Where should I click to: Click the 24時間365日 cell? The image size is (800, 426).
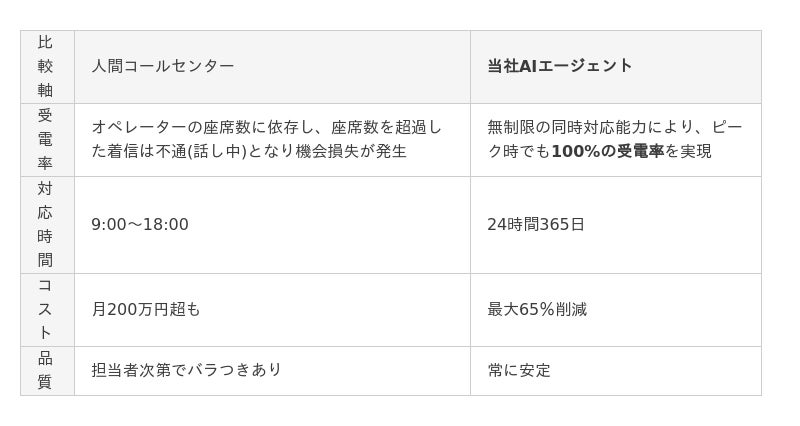pyautogui.click(x=616, y=225)
